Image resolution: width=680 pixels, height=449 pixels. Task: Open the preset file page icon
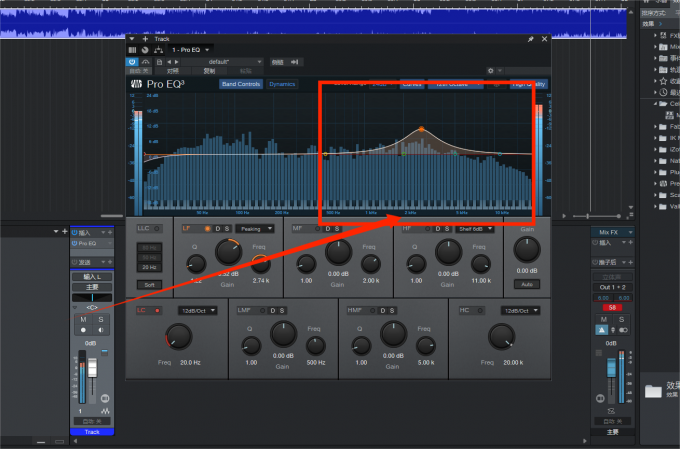[x=160, y=62]
